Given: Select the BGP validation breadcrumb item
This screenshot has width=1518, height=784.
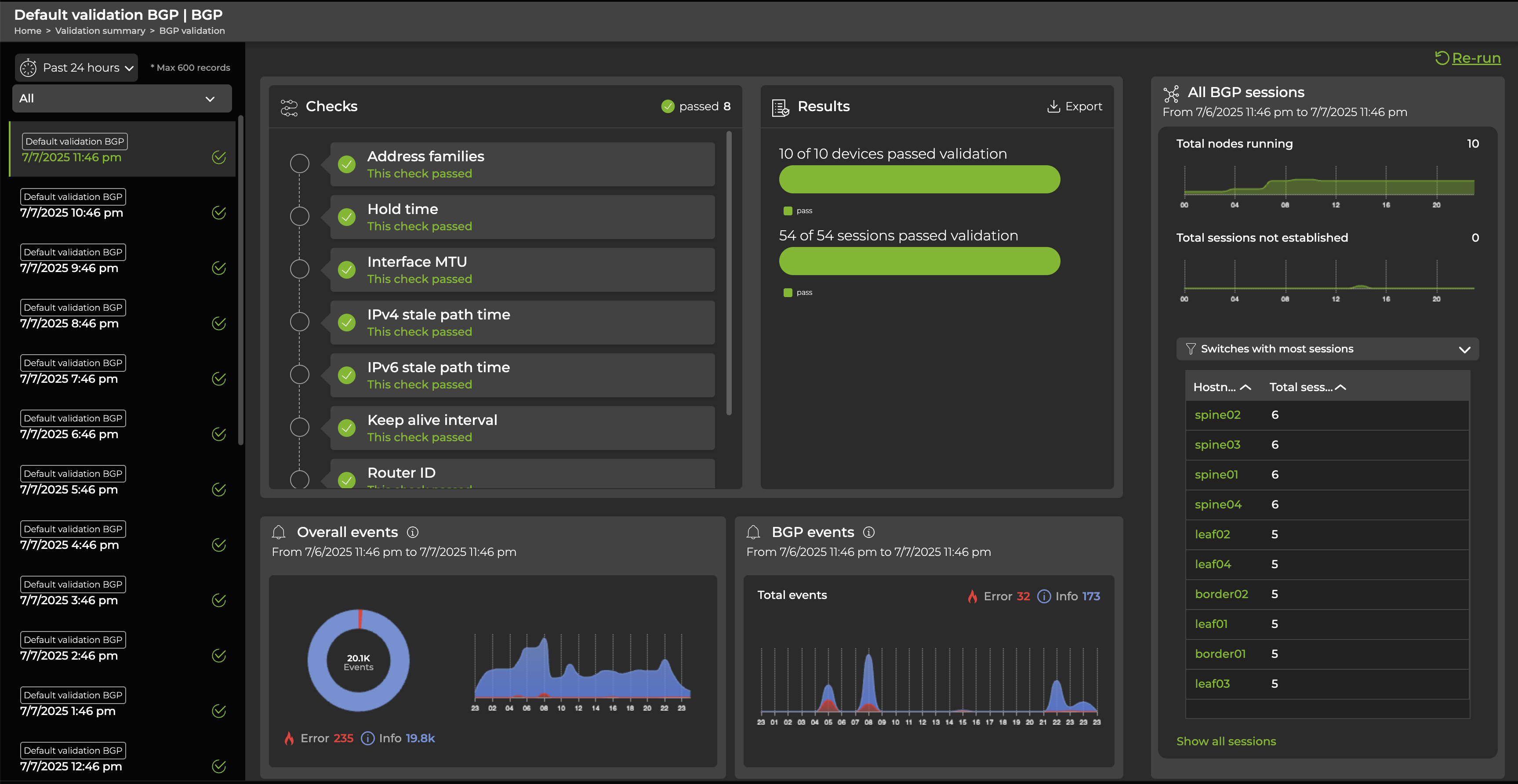Looking at the screenshot, I should coord(192,31).
